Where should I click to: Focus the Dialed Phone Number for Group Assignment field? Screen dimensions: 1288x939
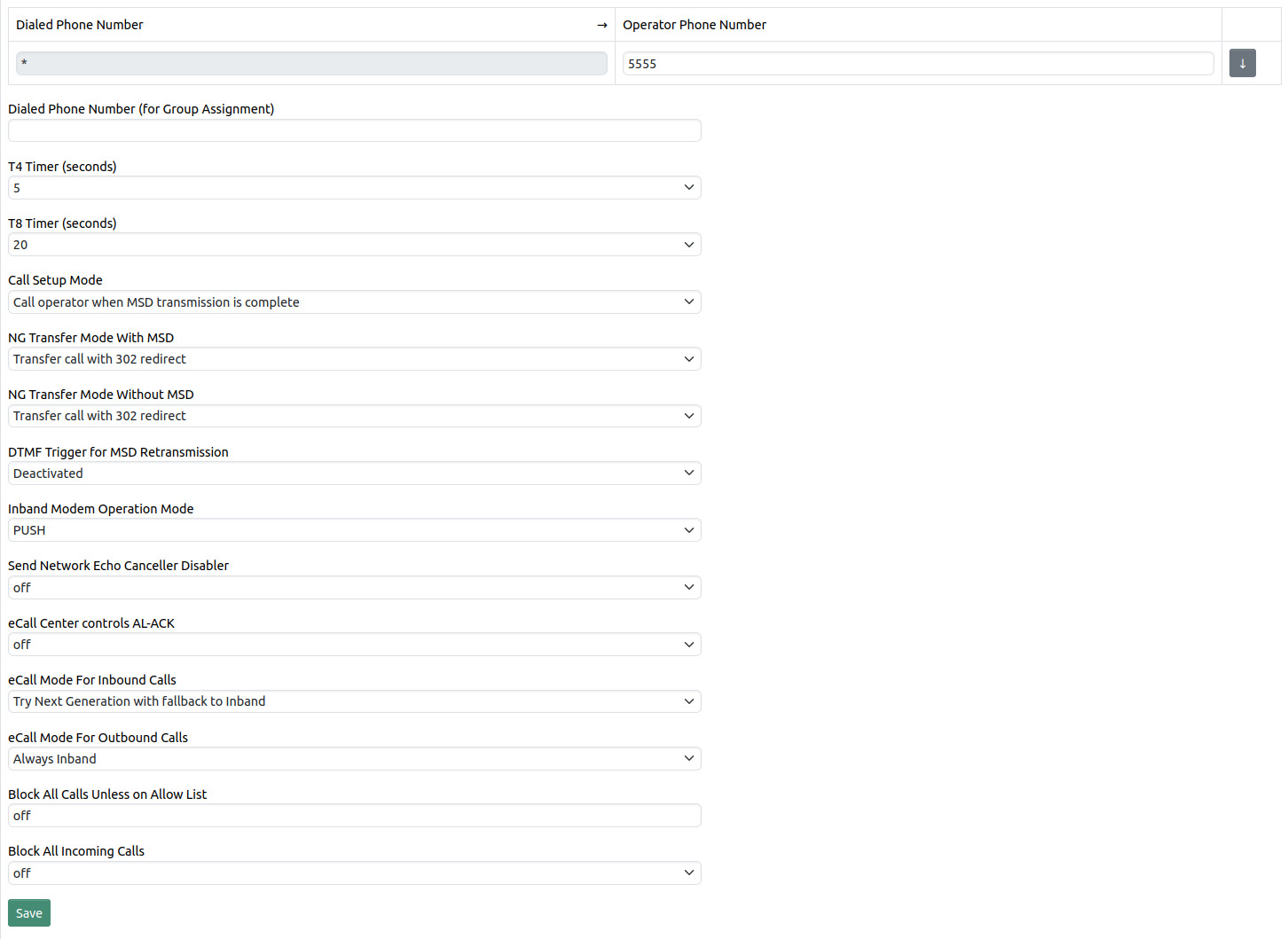pos(354,131)
